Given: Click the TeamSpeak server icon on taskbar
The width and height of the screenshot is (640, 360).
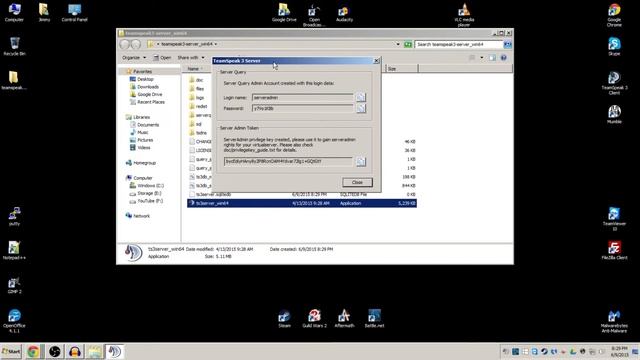Looking at the screenshot, I should tap(115, 351).
